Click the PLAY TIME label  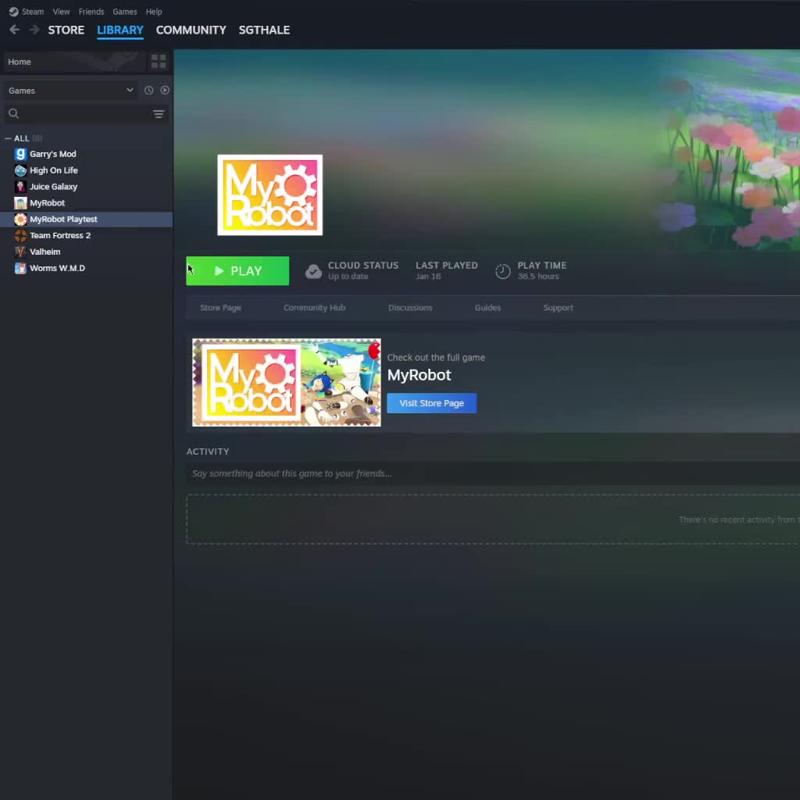click(542, 265)
